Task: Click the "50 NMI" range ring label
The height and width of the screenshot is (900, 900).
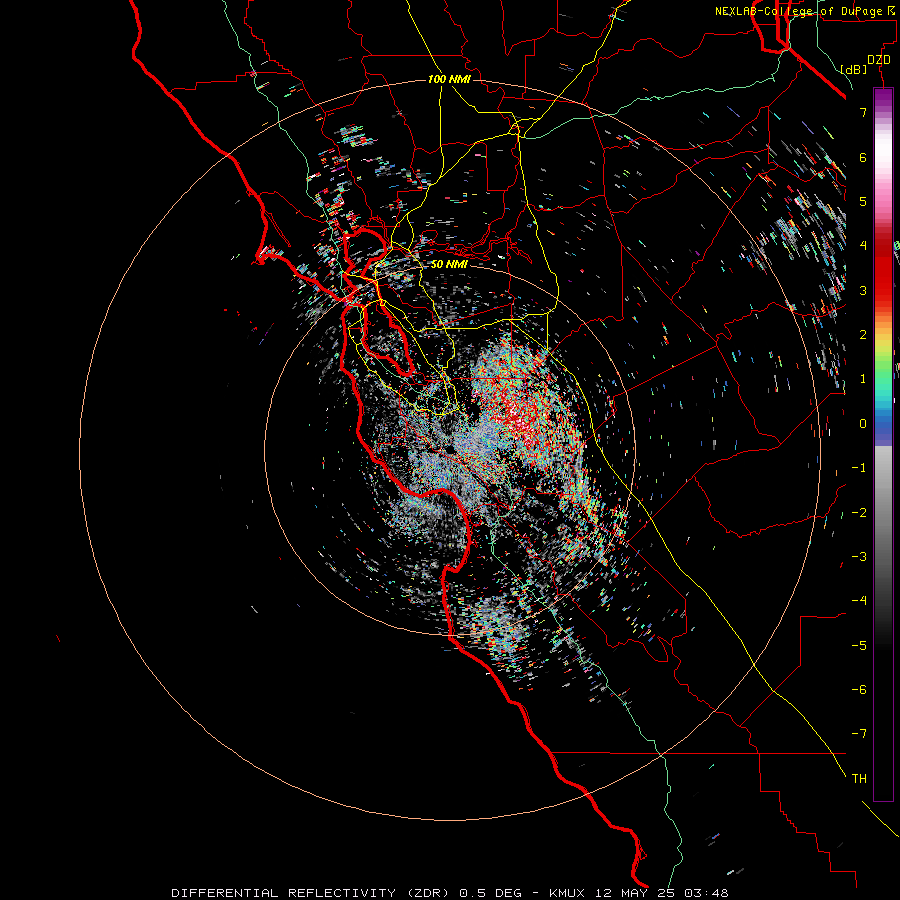Action: point(449,264)
